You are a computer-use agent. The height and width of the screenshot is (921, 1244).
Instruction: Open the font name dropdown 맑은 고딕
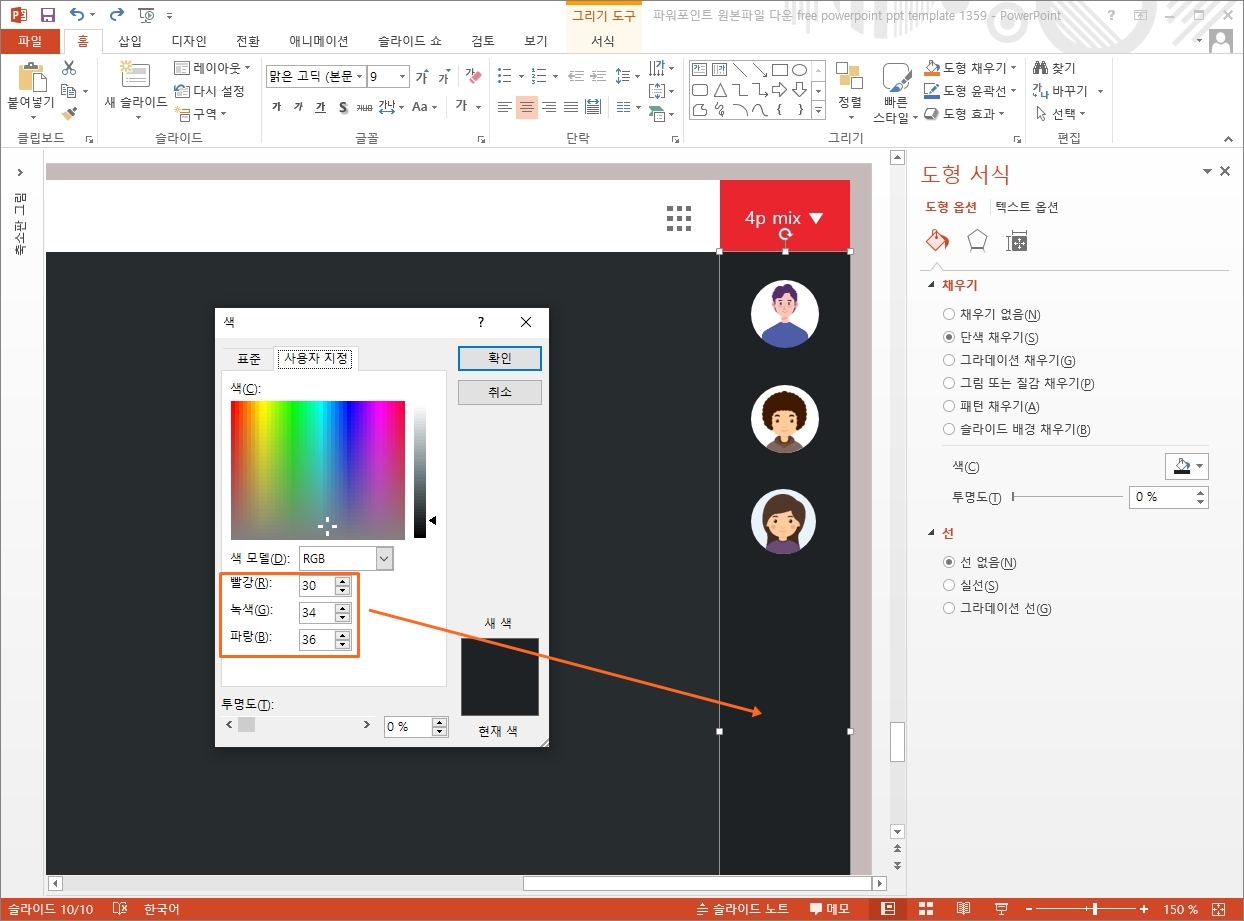pyautogui.click(x=359, y=77)
